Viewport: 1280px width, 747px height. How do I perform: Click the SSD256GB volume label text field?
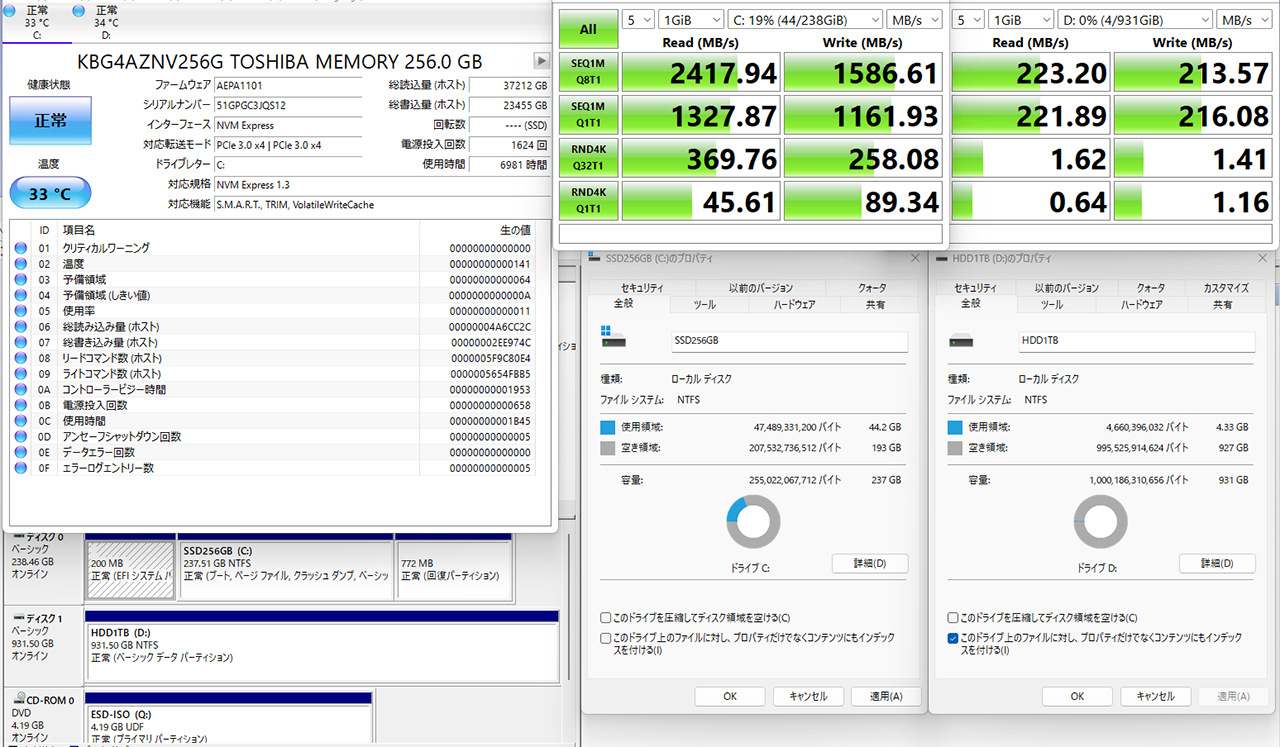click(789, 341)
